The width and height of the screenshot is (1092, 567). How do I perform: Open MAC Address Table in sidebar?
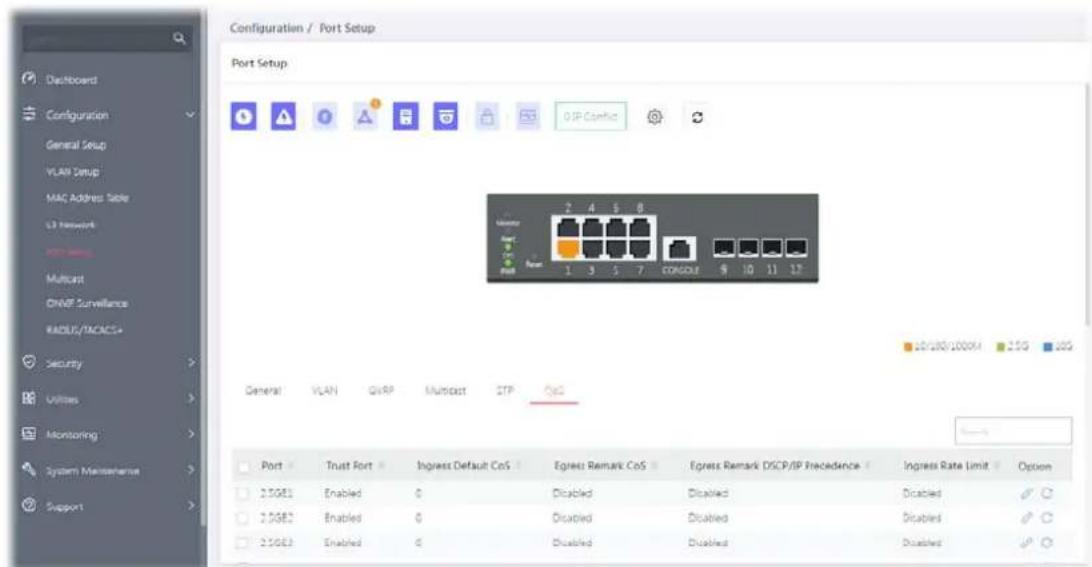point(87,198)
